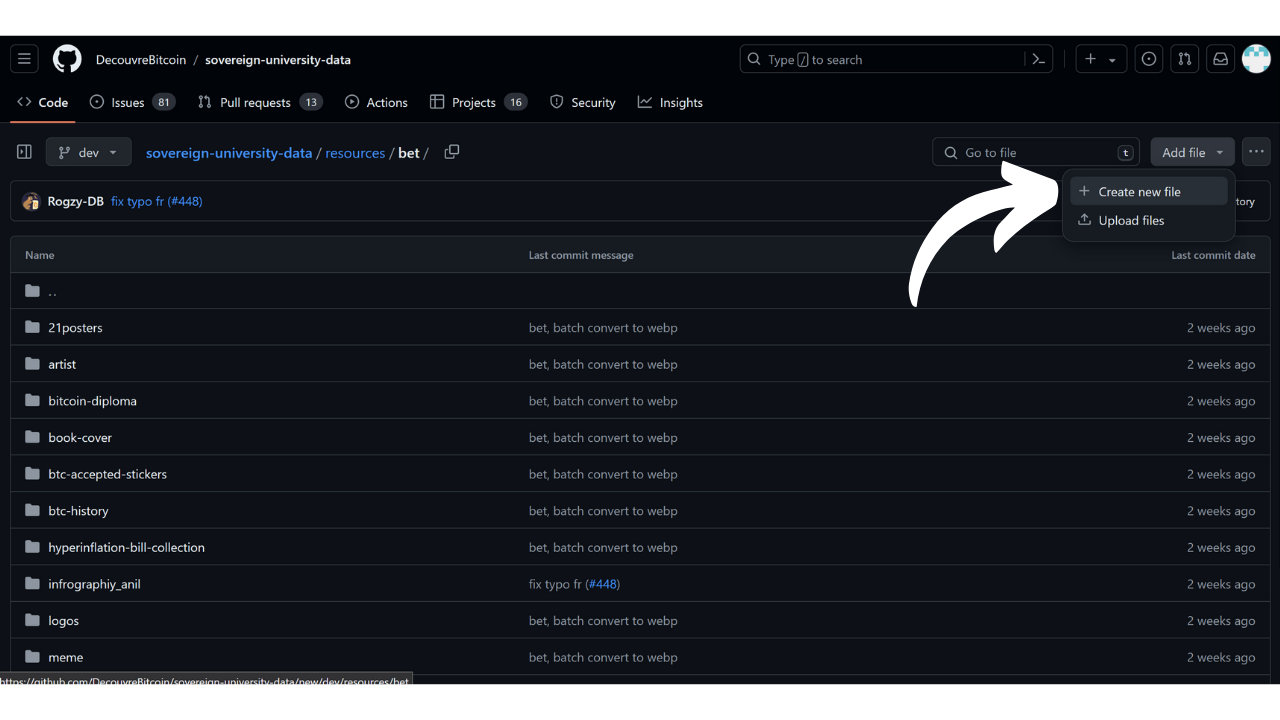Toggle the file tree side panel

point(25,152)
